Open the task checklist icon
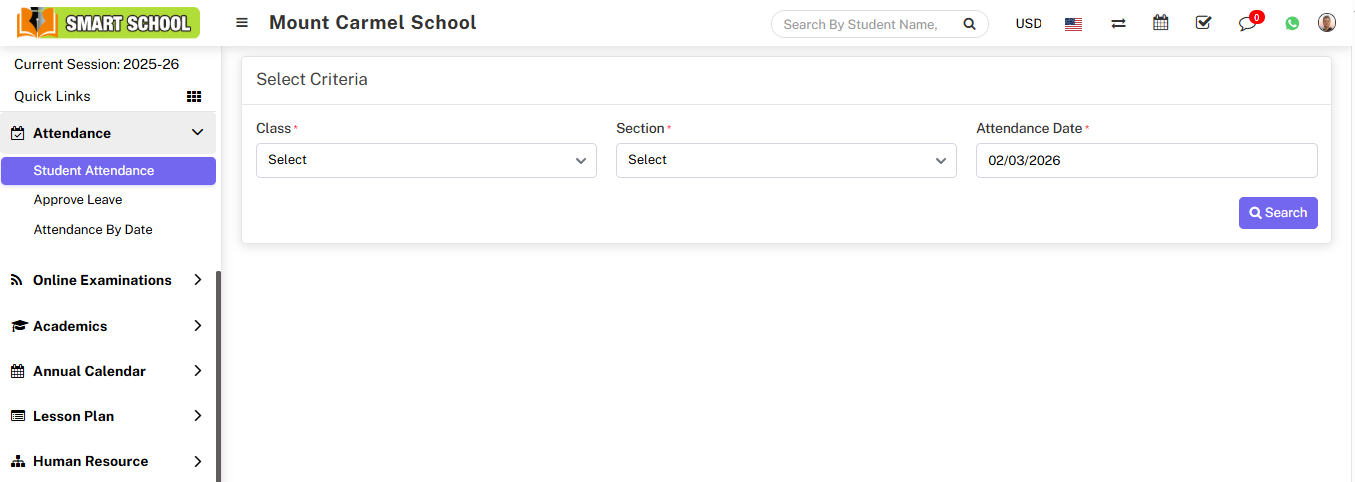Screen dimensions: 1355x482 (x=1203, y=23)
